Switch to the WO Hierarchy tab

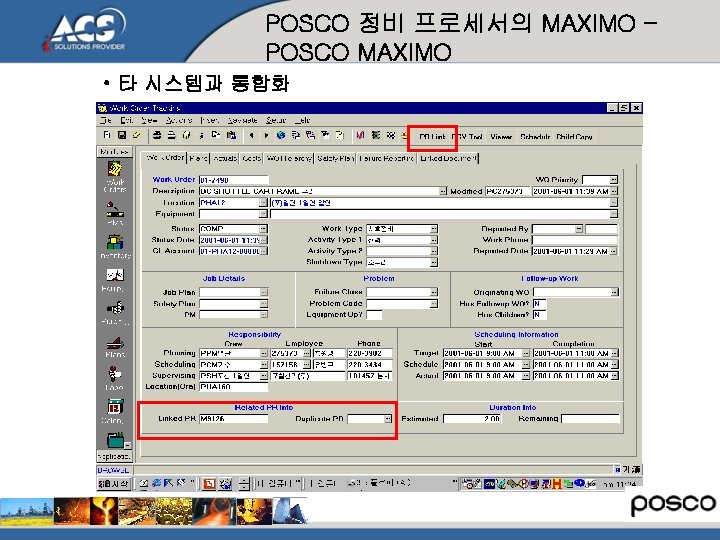coord(289,158)
